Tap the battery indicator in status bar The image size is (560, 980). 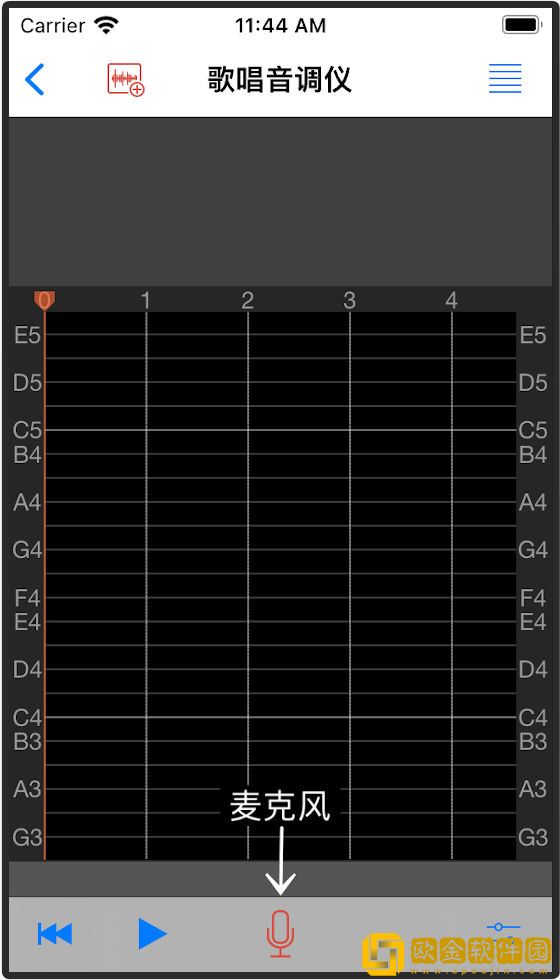point(521,25)
